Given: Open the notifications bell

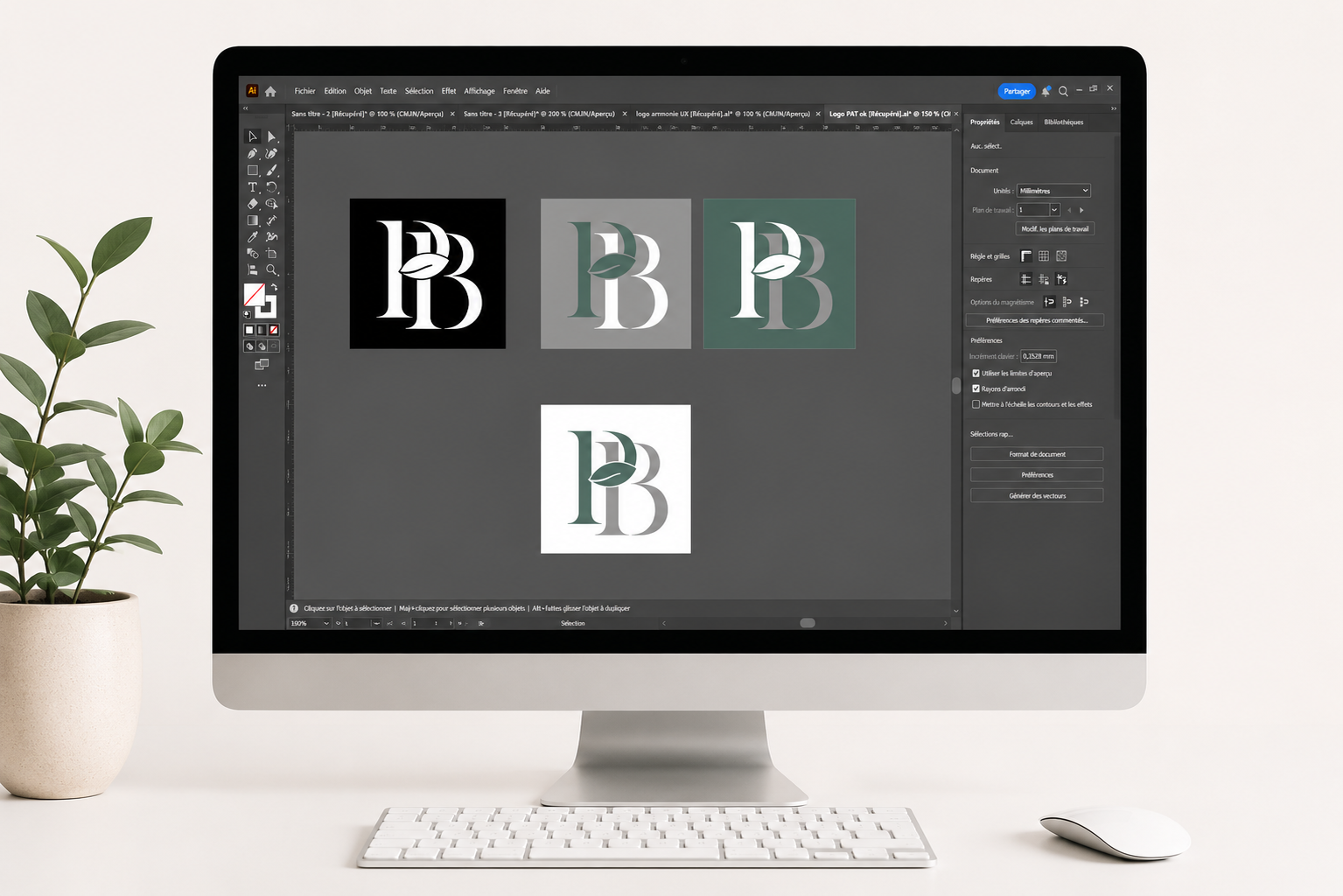Looking at the screenshot, I should point(1046,91).
